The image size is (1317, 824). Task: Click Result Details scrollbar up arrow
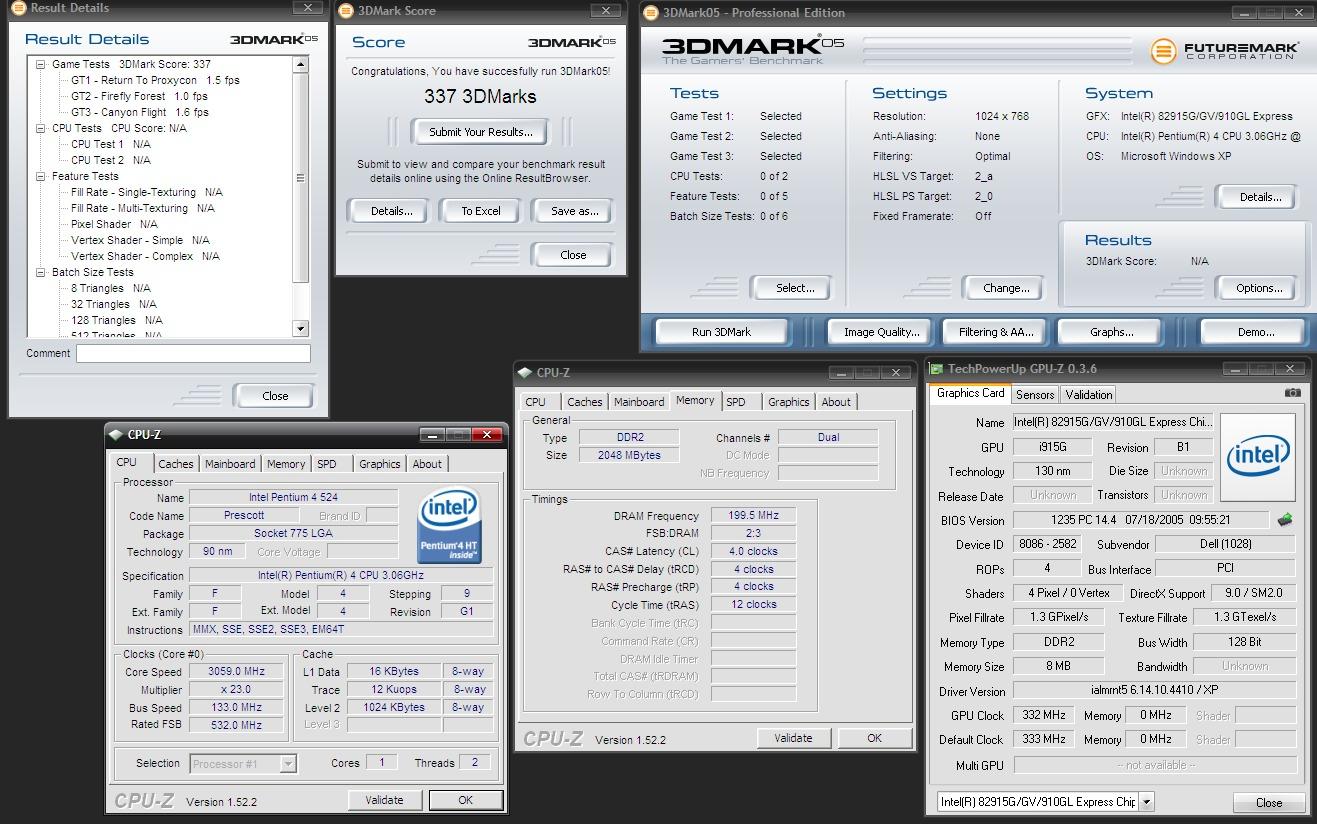pyautogui.click(x=301, y=64)
